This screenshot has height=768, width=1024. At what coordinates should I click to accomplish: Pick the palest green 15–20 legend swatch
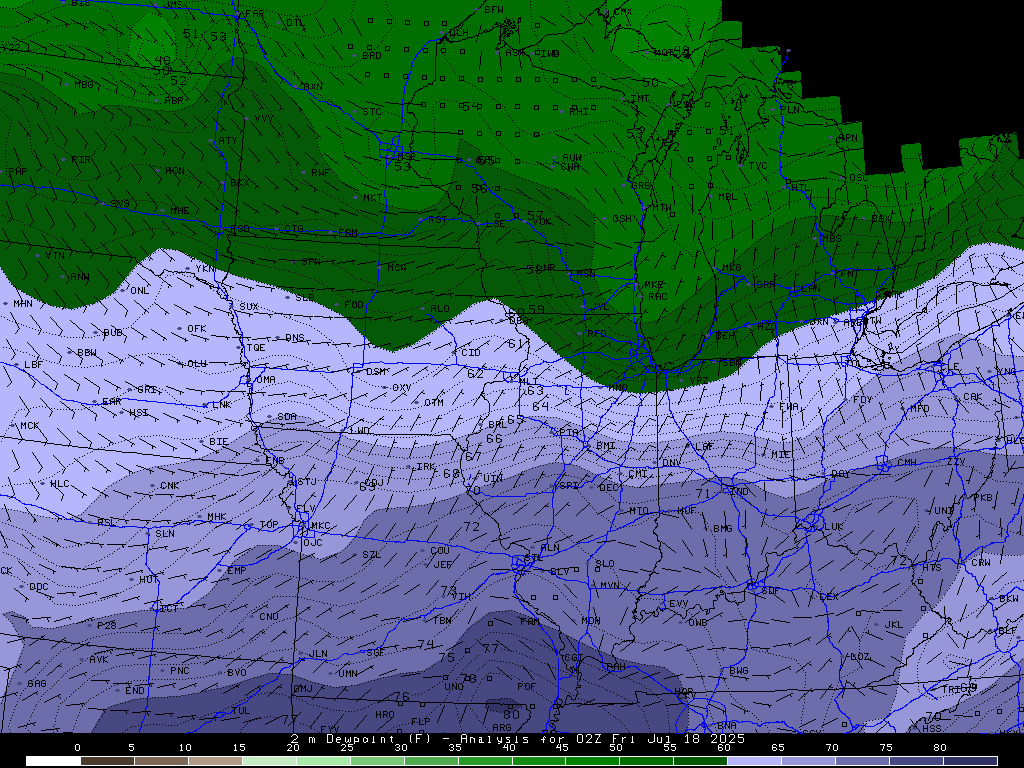click(269, 761)
